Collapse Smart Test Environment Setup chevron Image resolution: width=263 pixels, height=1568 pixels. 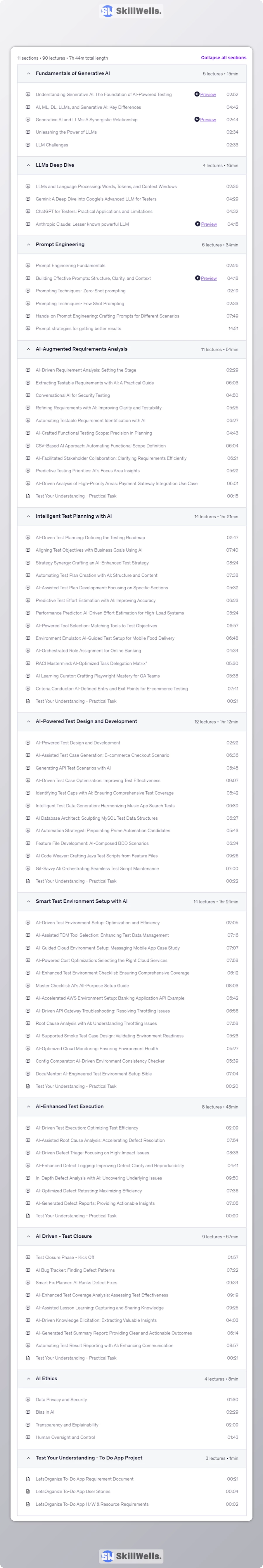[x=28, y=902]
